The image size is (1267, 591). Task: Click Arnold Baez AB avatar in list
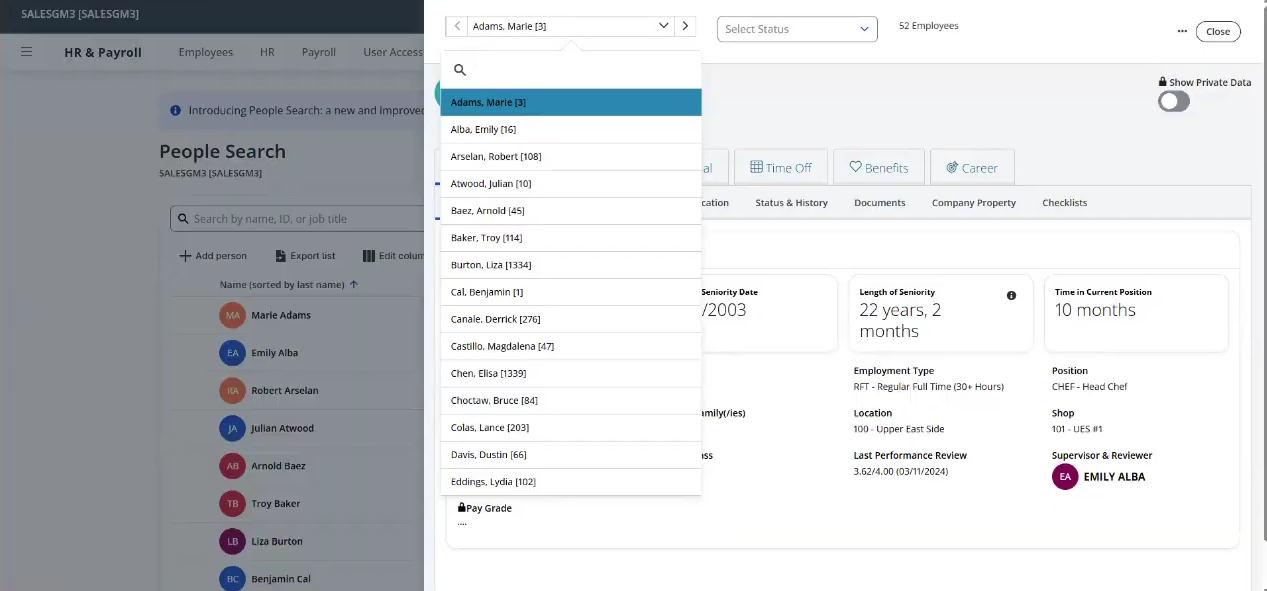click(x=233, y=466)
